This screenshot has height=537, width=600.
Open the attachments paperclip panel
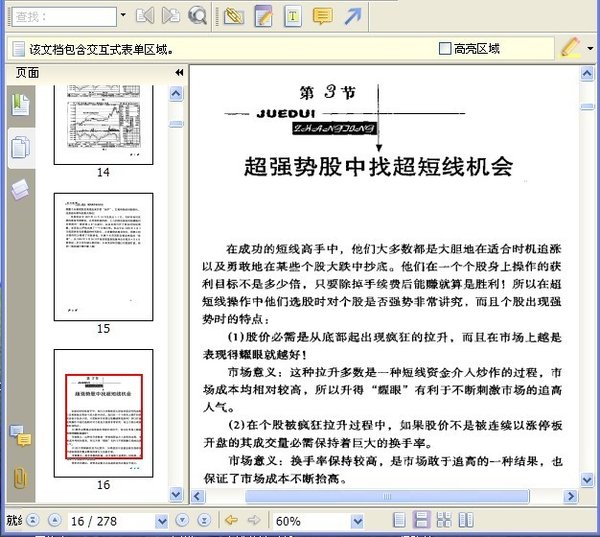(x=20, y=477)
